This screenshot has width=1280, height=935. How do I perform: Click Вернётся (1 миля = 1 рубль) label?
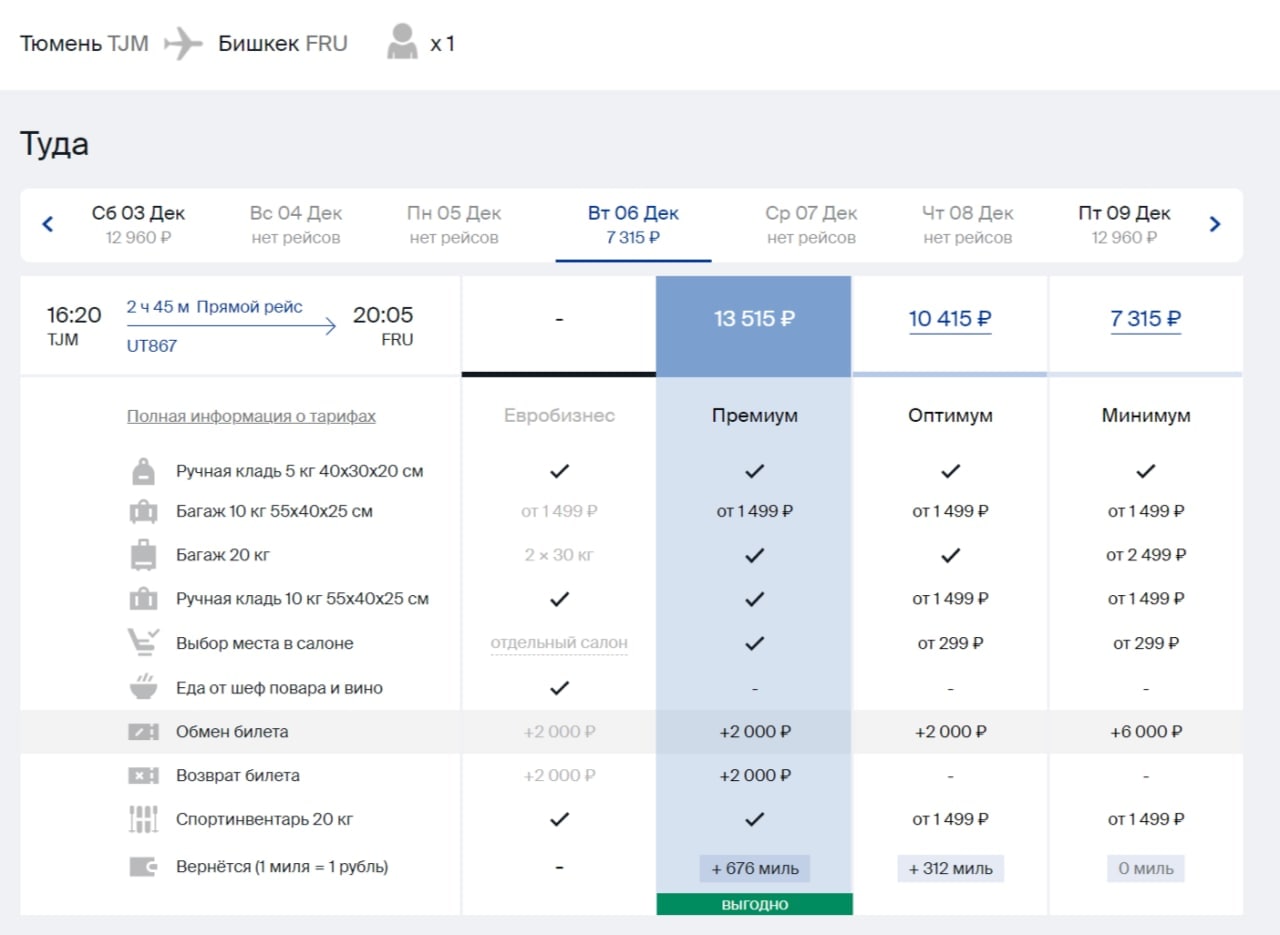282,867
